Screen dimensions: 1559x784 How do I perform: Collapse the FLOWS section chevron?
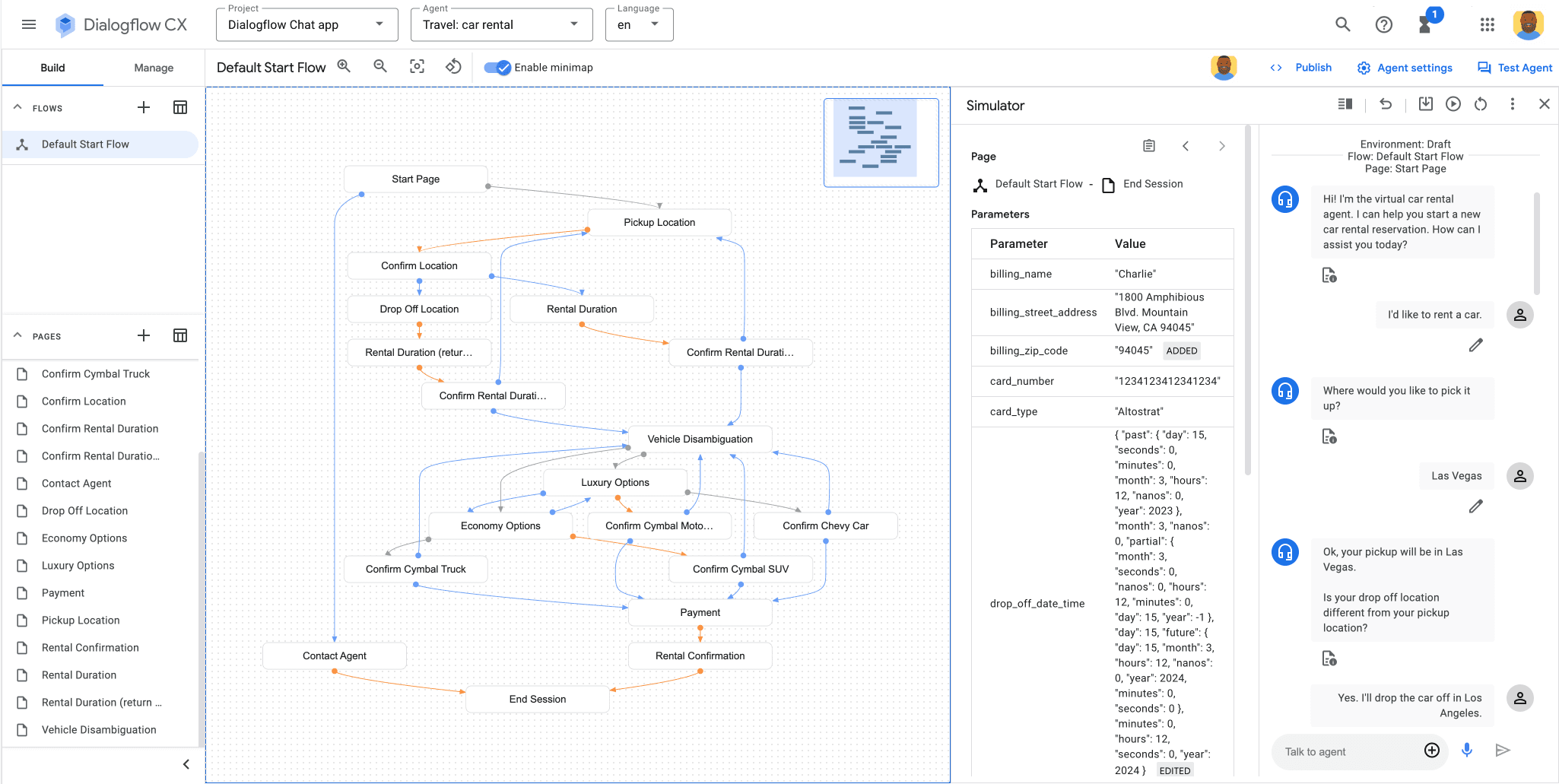coord(17,106)
